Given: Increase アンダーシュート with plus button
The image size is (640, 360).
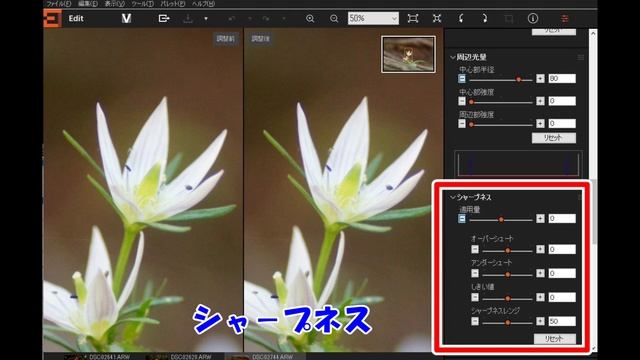Looking at the screenshot, I should click(x=540, y=273).
